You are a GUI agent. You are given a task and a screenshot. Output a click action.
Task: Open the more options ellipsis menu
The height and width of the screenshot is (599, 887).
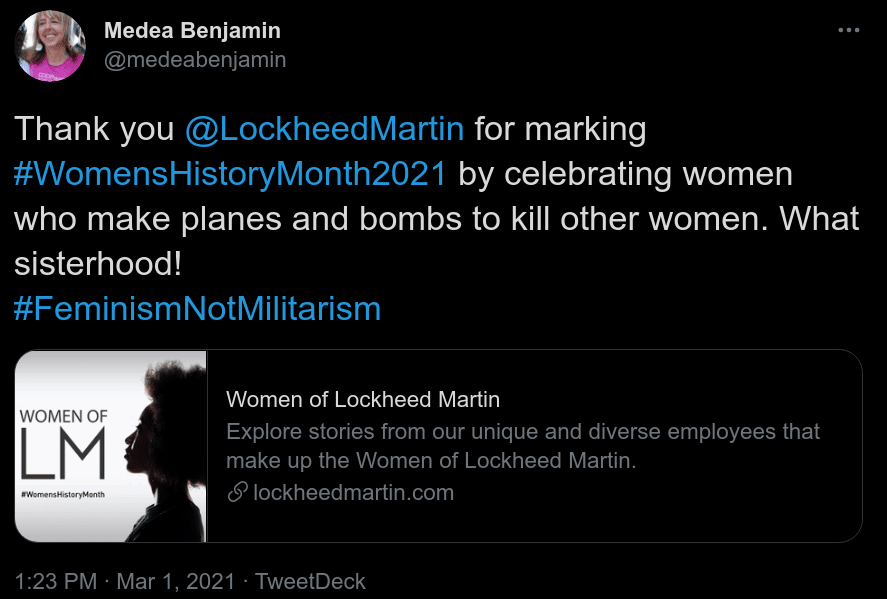coord(848,30)
